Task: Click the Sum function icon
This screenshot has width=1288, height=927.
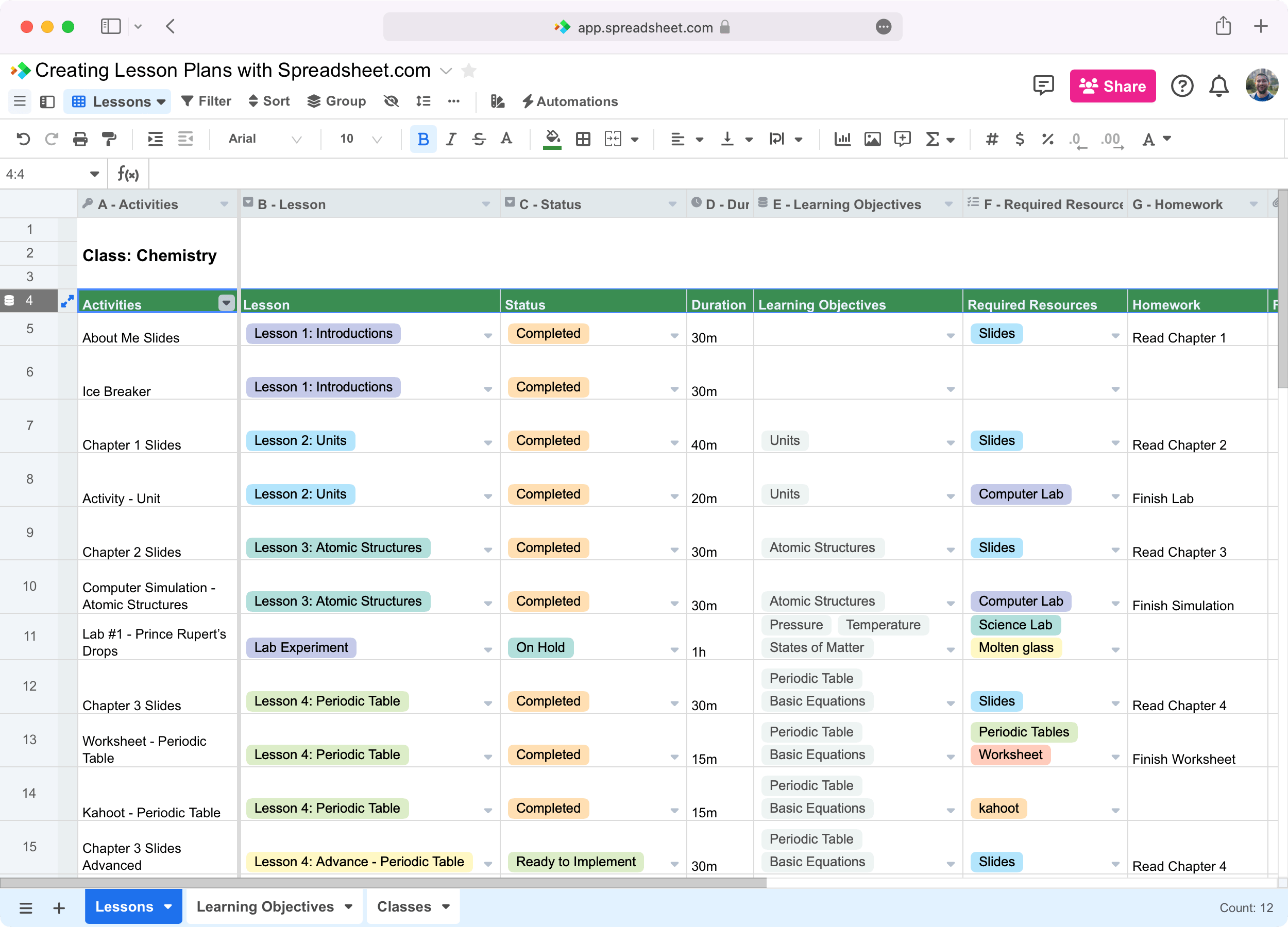Action: 931,139
